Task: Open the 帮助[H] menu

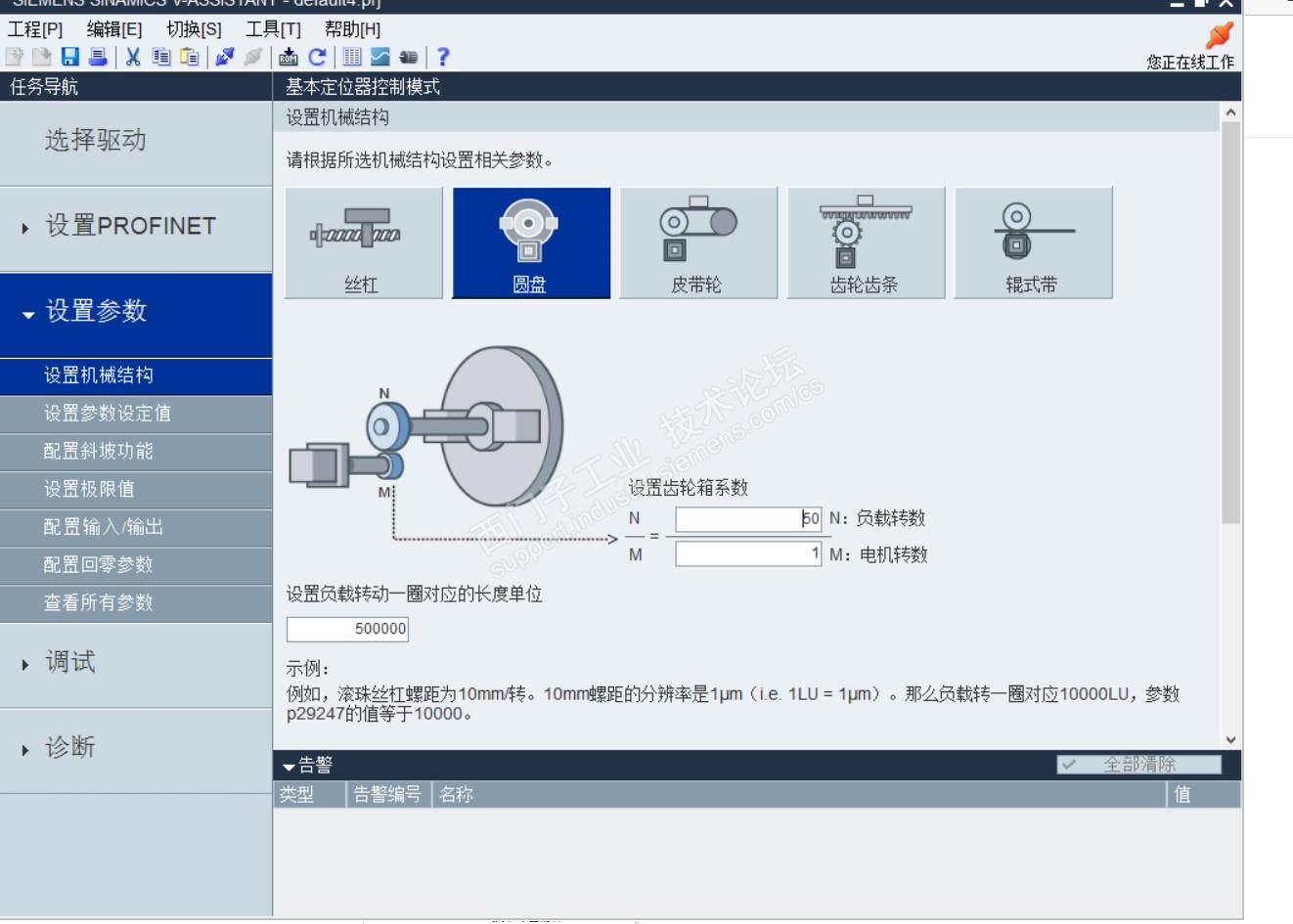Action: [x=352, y=29]
